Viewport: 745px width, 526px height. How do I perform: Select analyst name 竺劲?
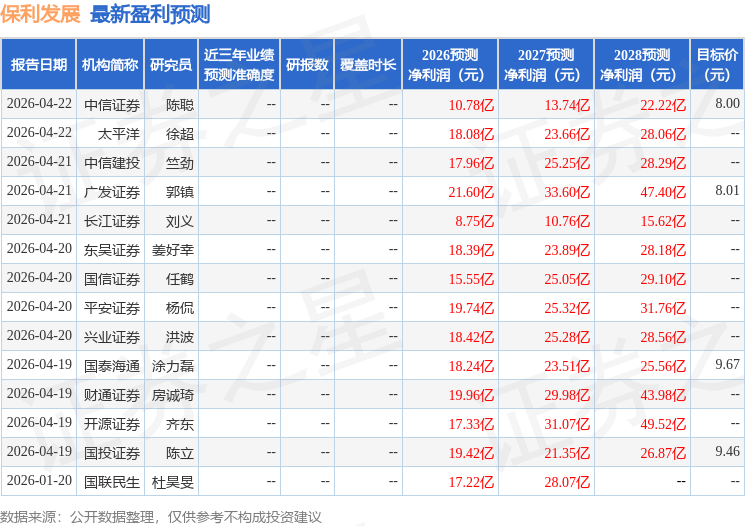[x=180, y=163]
